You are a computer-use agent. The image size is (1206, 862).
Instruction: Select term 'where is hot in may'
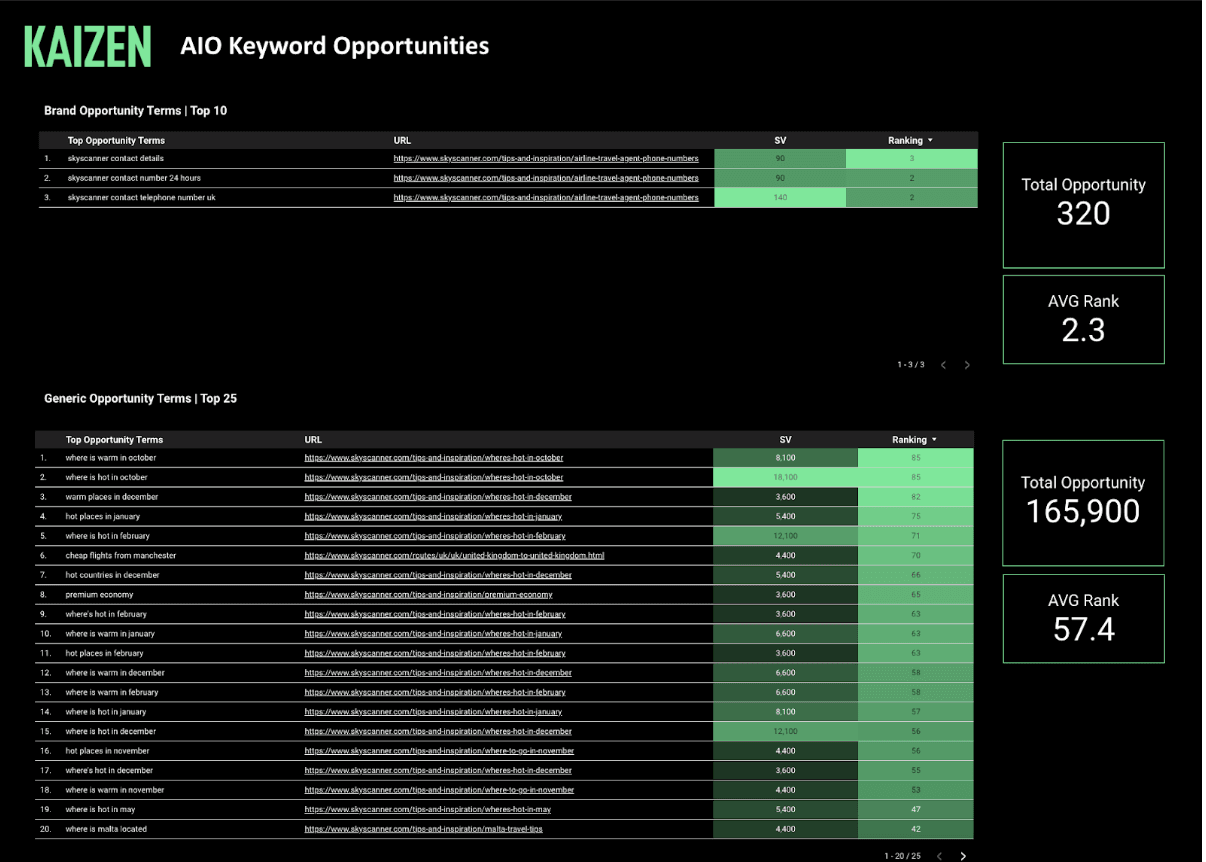[100, 809]
